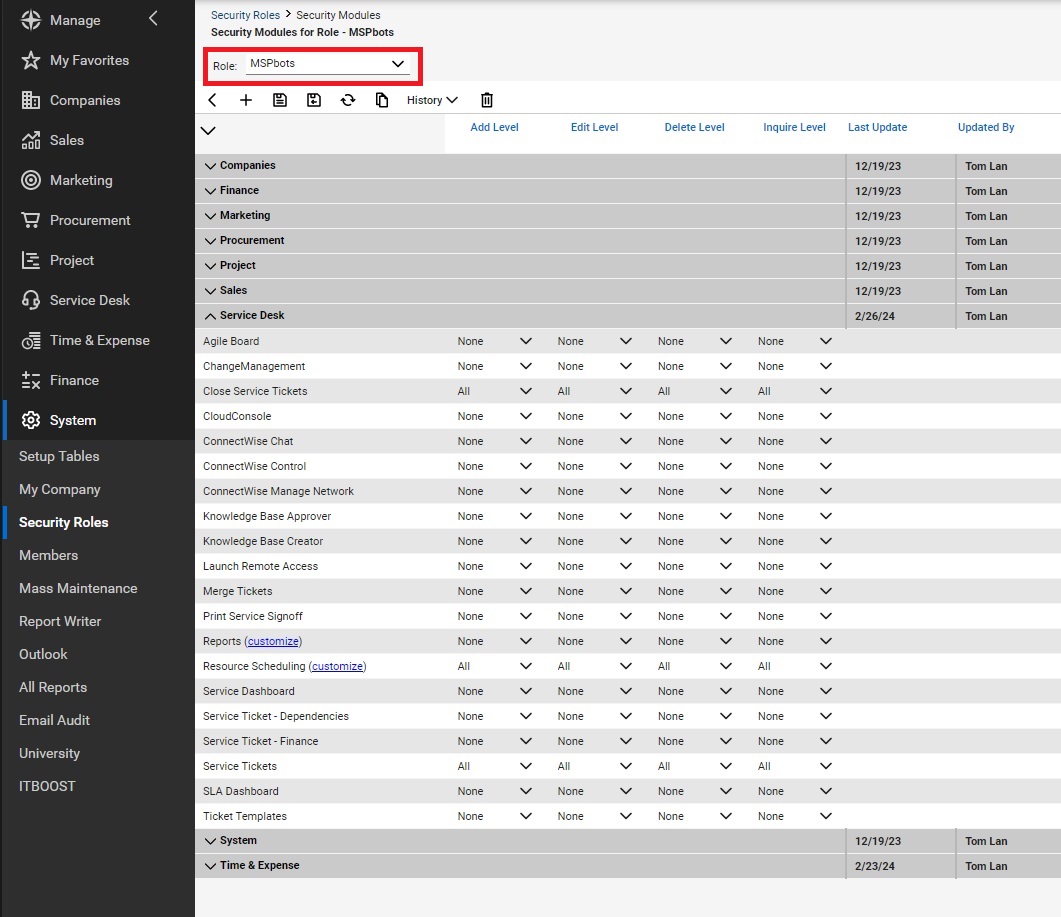This screenshot has height=917, width=1061.
Task: Collapse the Service Desk module section
Action: point(210,316)
